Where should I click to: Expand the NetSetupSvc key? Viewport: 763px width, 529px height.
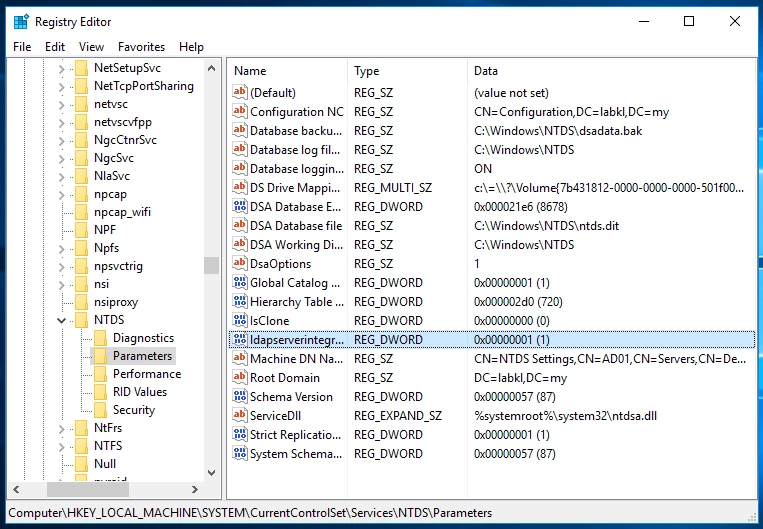pyautogui.click(x=61, y=69)
